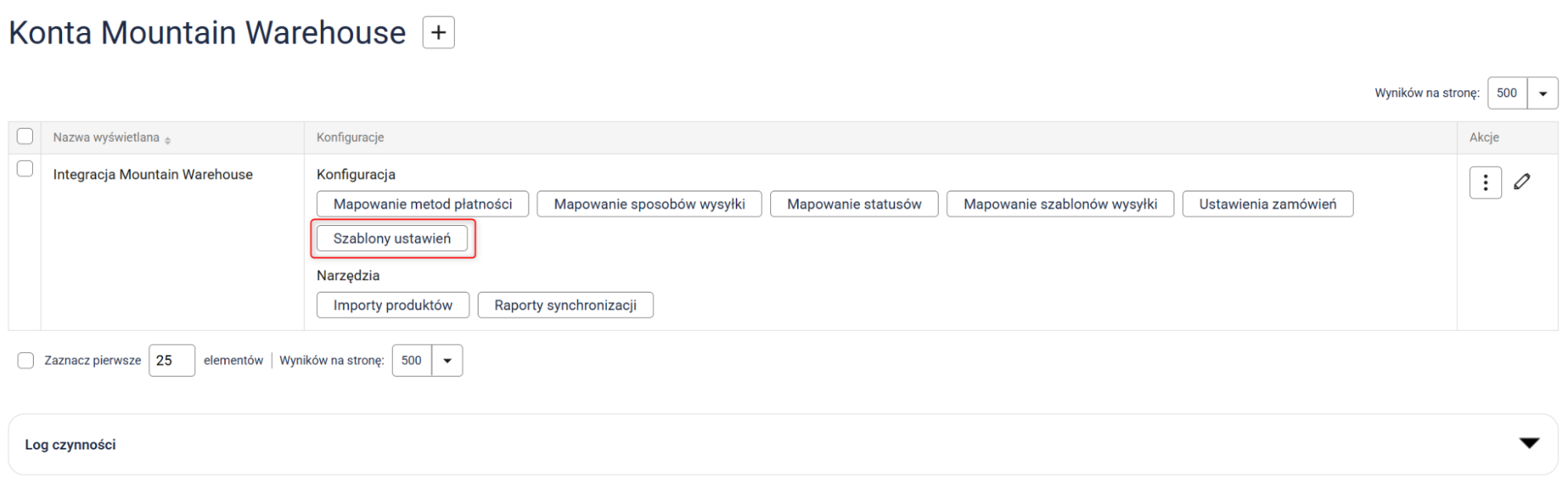Open Mapowanie sposobów wysyłki
Screen dimensions: 1568x484
tap(649, 204)
